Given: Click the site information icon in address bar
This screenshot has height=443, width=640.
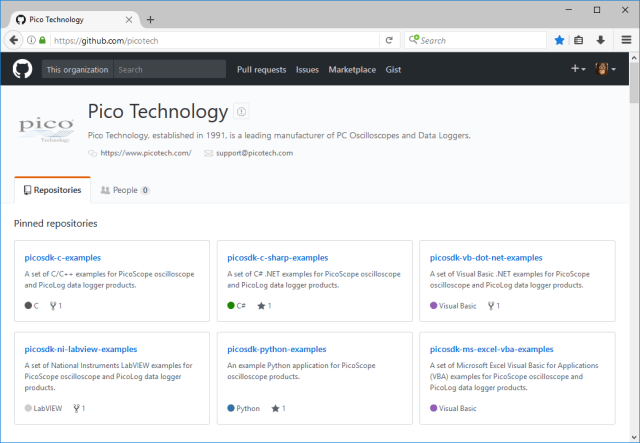Looking at the screenshot, I should [31, 40].
